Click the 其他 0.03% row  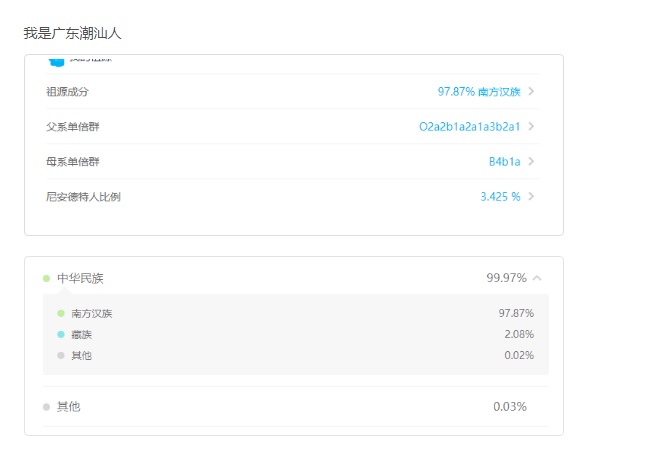coord(296,406)
